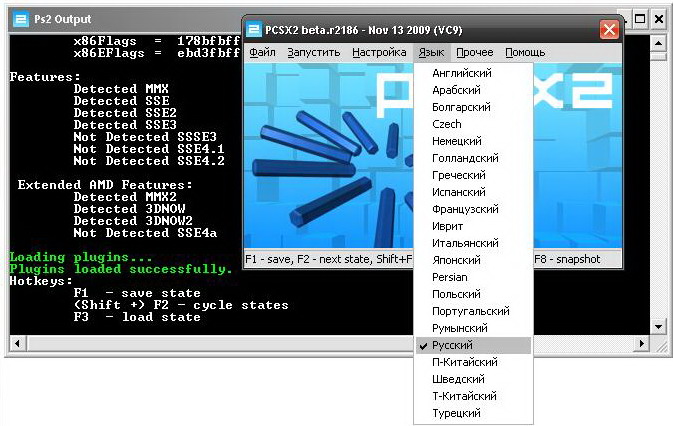Pick Persian from the language menu
673x426 pixels.
coord(452,277)
